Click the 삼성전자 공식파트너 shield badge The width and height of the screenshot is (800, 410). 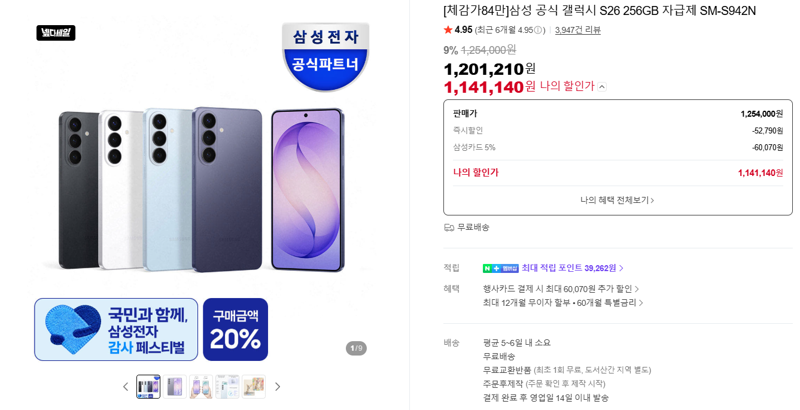pos(326,56)
